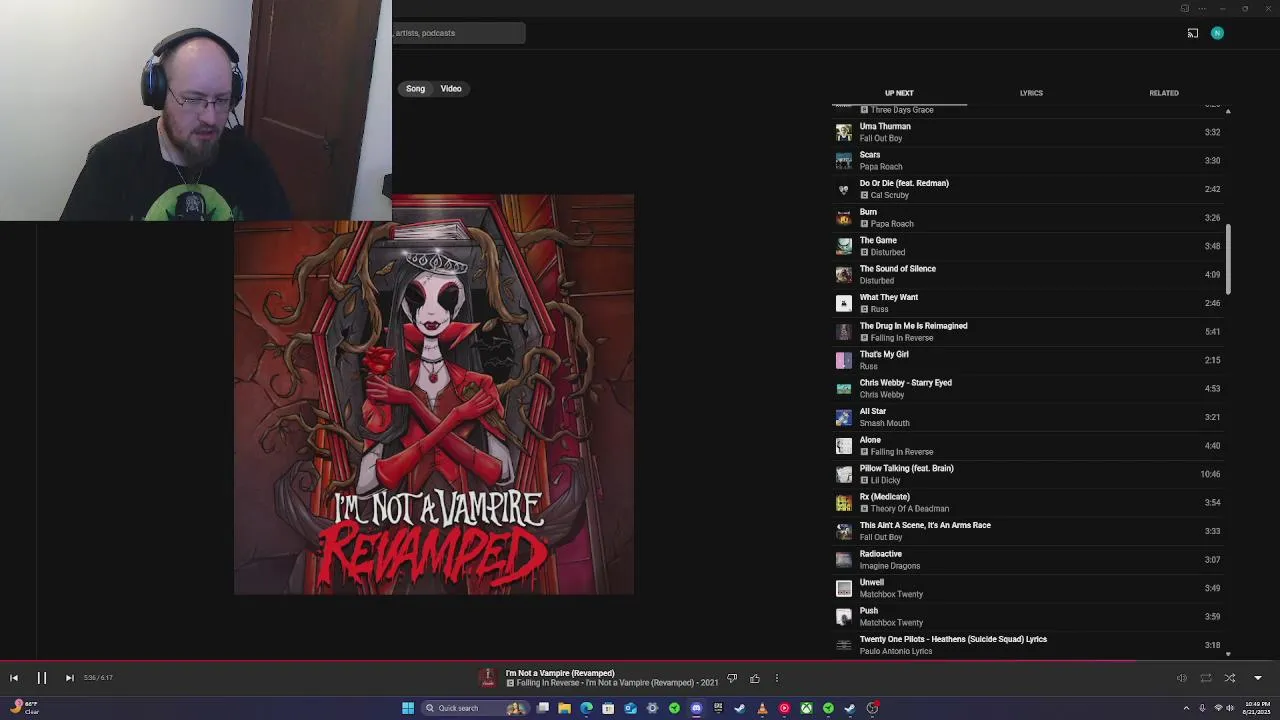The height and width of the screenshot is (720, 1280).
Task: Play Burn by Papa Roach
Action: (x=1028, y=218)
